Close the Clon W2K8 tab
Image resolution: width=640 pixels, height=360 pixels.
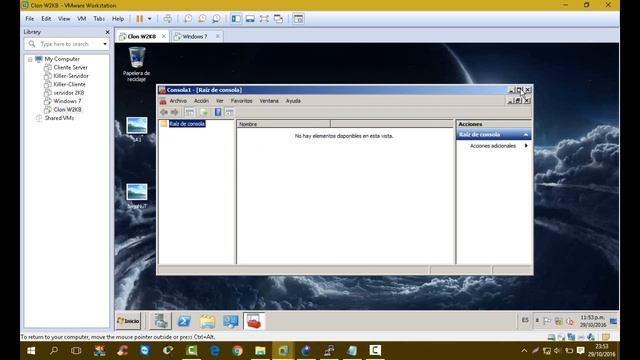[x=164, y=36]
